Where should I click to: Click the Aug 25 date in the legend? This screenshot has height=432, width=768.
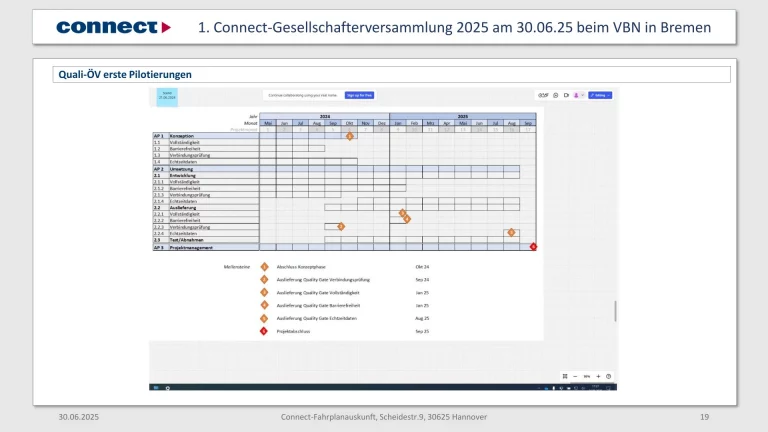[x=422, y=318]
